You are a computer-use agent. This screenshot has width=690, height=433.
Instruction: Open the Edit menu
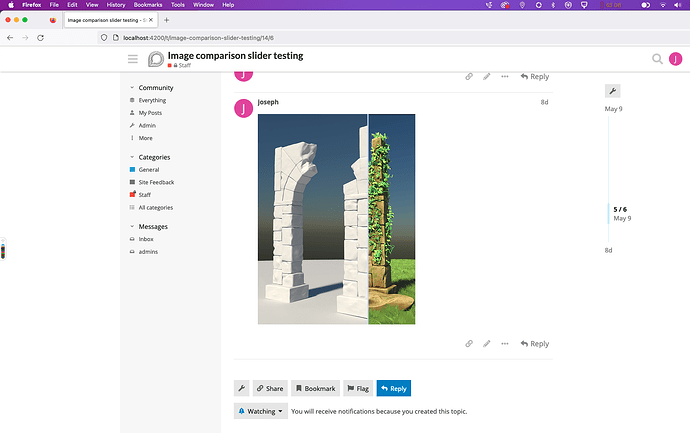click(72, 5)
